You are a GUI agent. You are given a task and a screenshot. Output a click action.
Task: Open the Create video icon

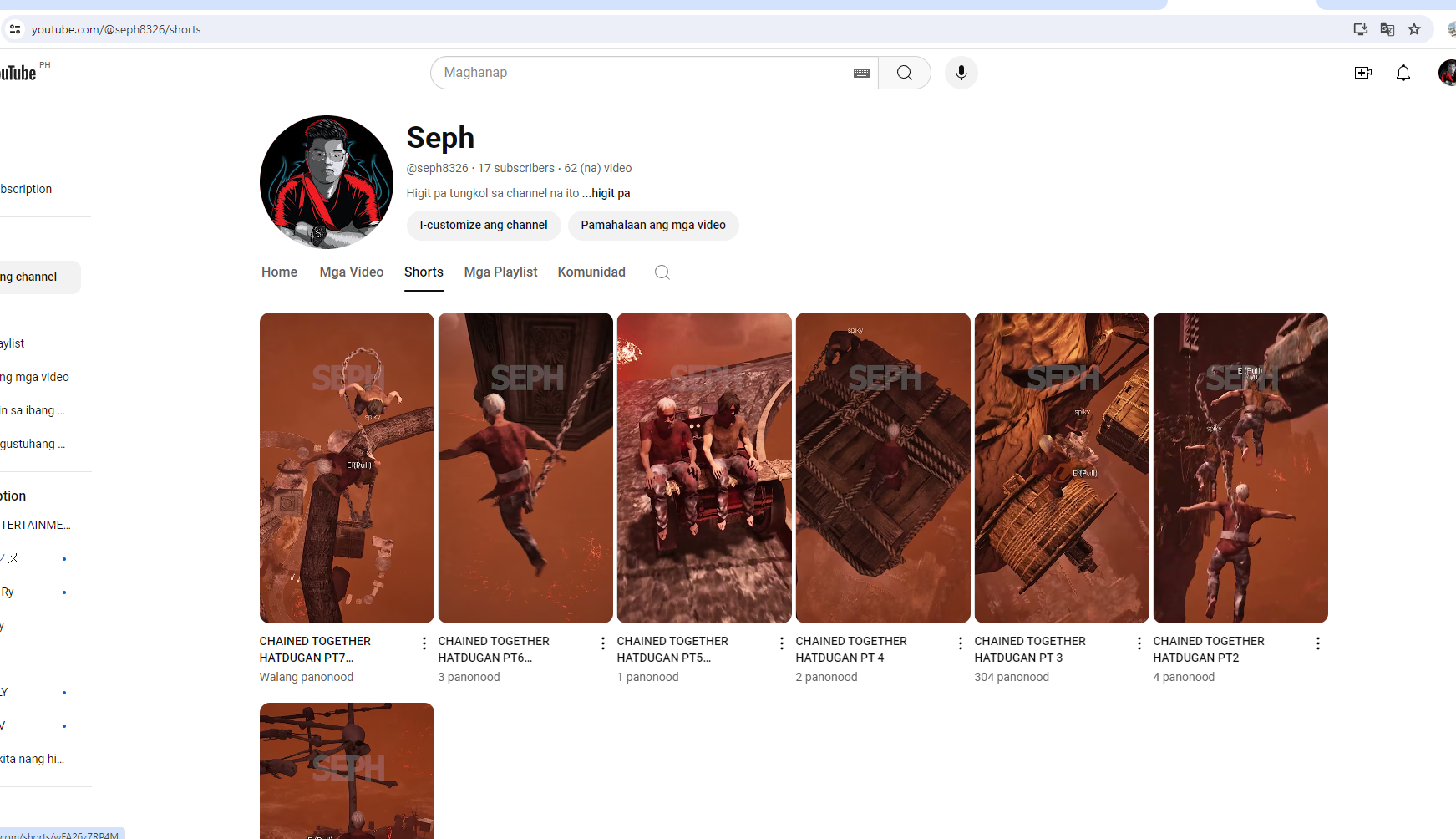click(x=1363, y=73)
